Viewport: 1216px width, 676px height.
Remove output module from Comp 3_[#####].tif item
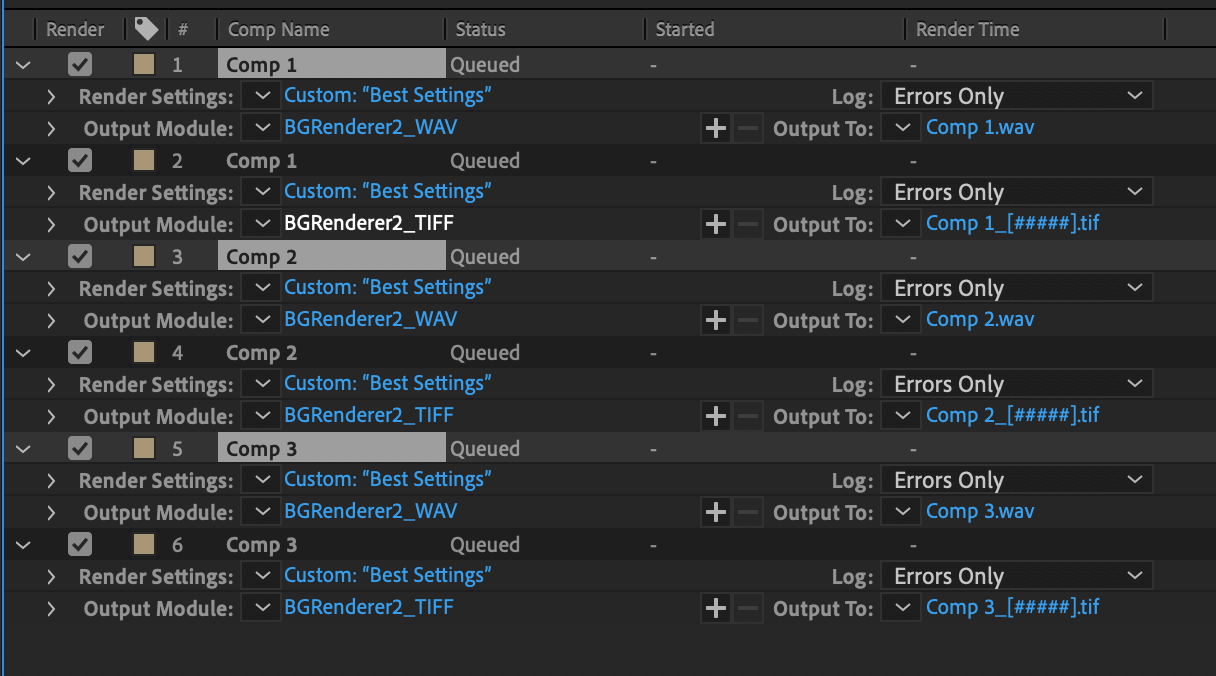(x=747, y=608)
